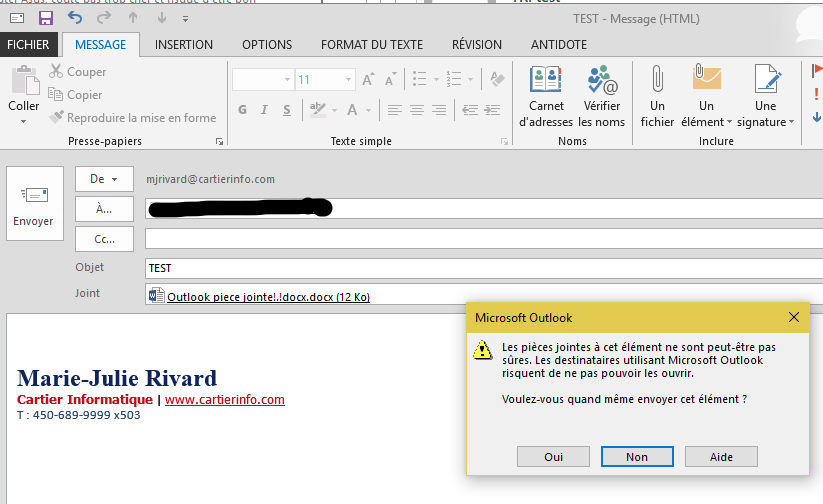Expand the Coller paste options arrow
The width and height of the screenshot is (823, 504).
point(23,121)
